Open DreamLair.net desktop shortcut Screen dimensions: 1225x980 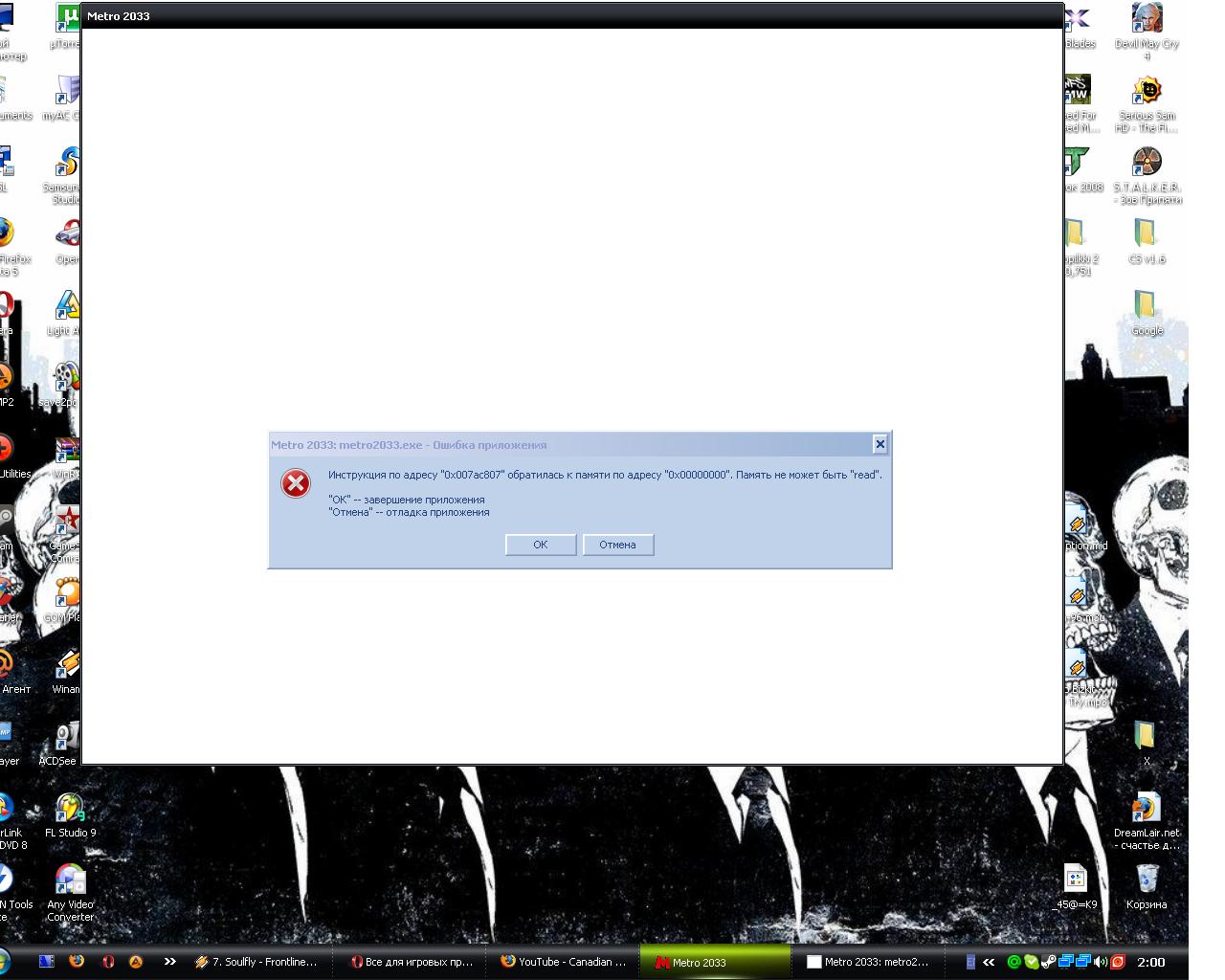pyautogui.click(x=1147, y=821)
